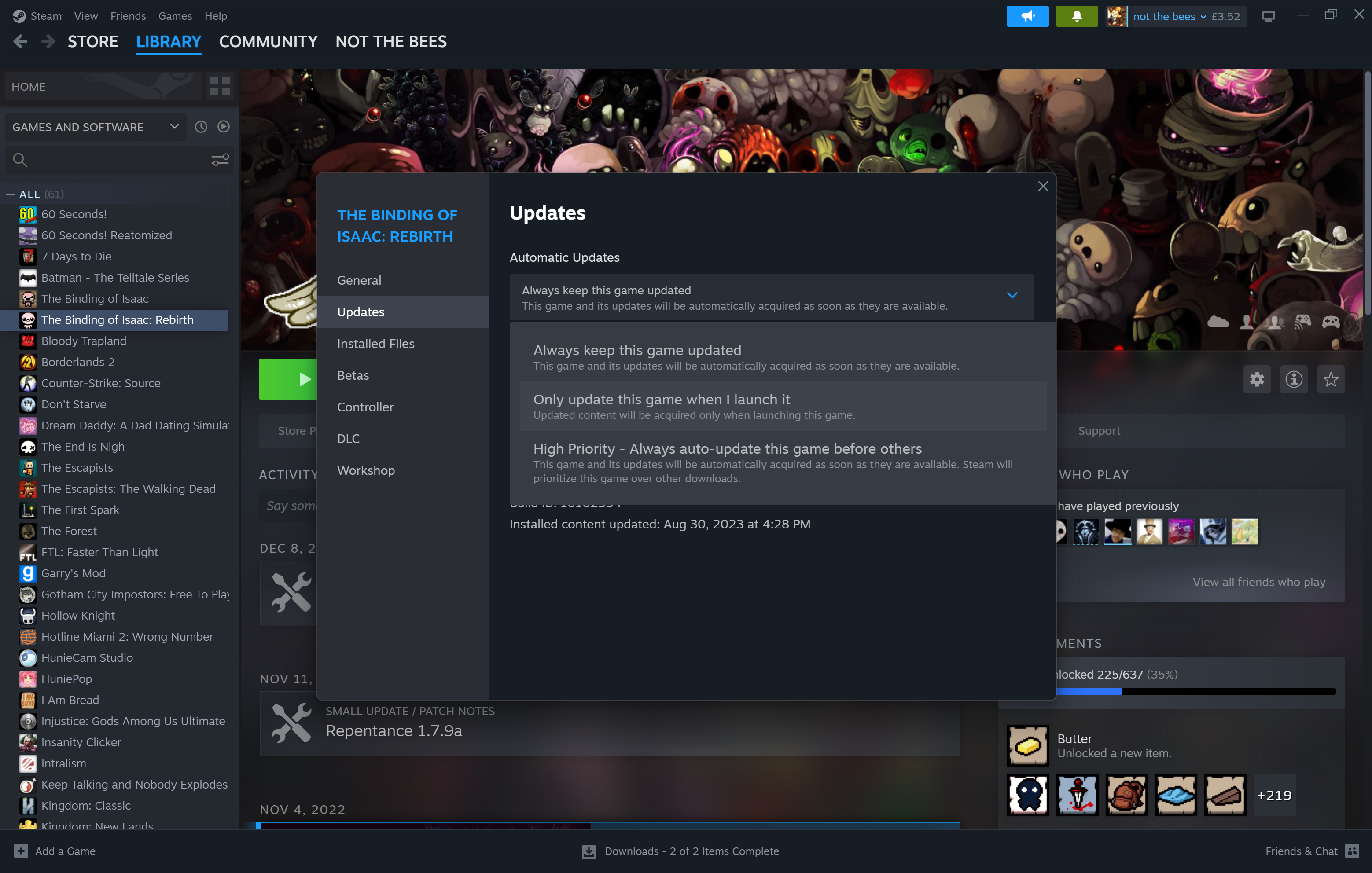Open Repentance 1.7.9a patch notes
Image resolution: width=1372 pixels, height=873 pixels.
pyautogui.click(x=610, y=723)
